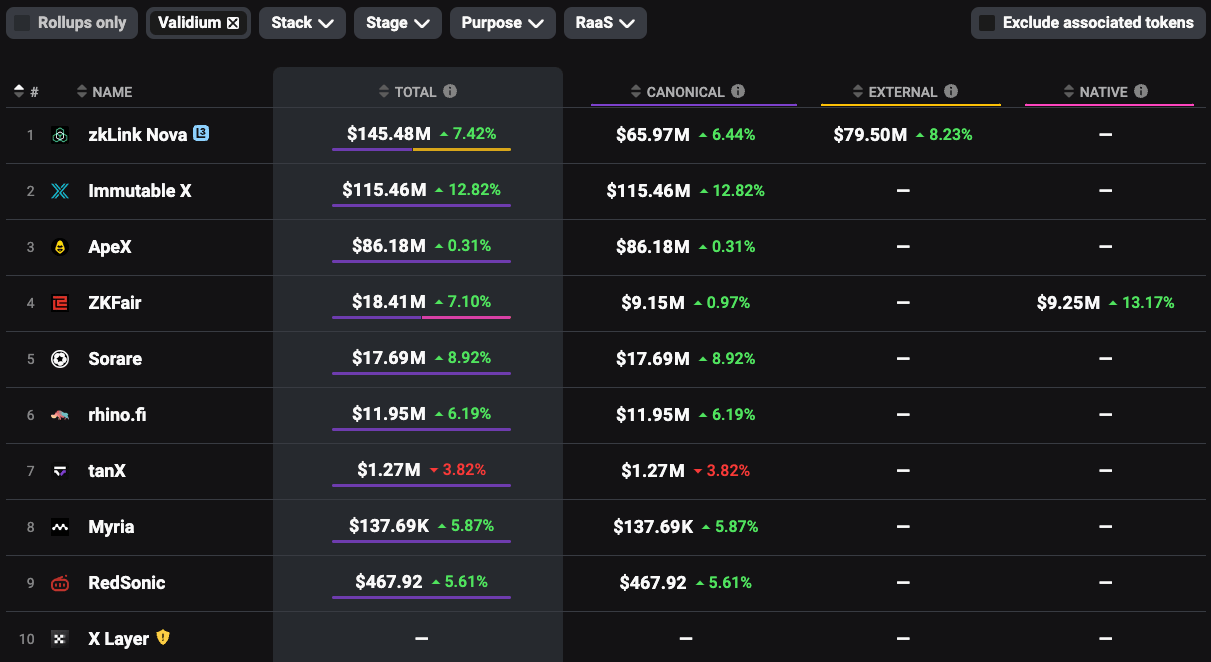The height and width of the screenshot is (662, 1211).
Task: Check Exclude associated tokens option
Action: point(987,23)
